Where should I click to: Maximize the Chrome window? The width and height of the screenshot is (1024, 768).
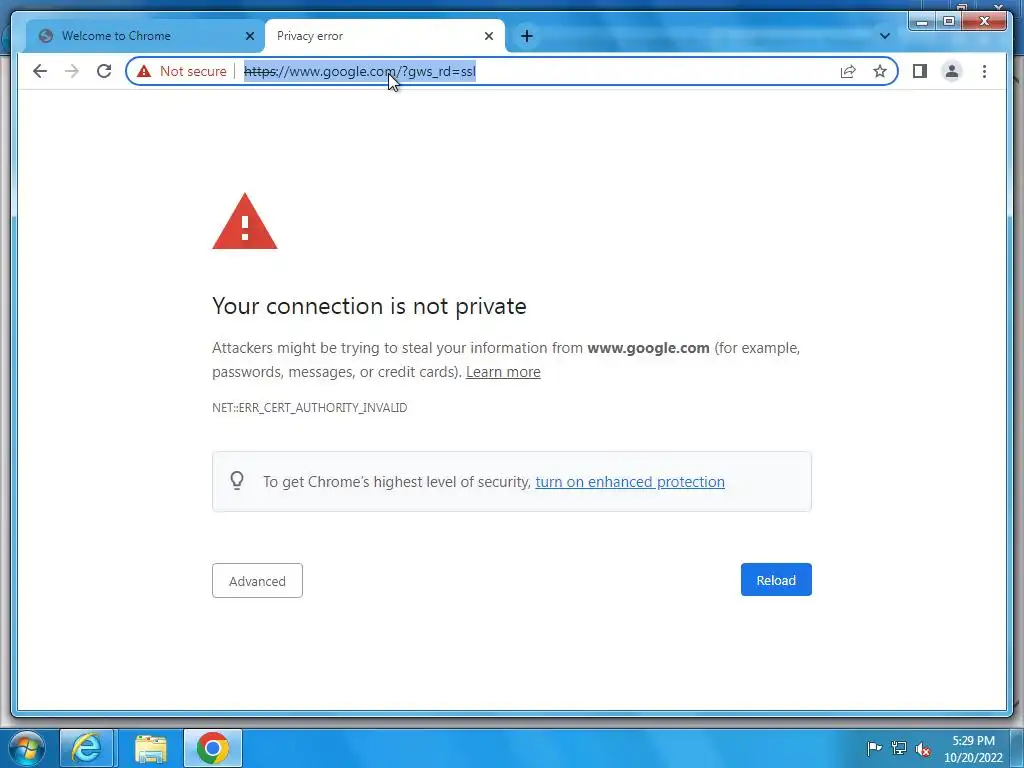click(x=949, y=22)
